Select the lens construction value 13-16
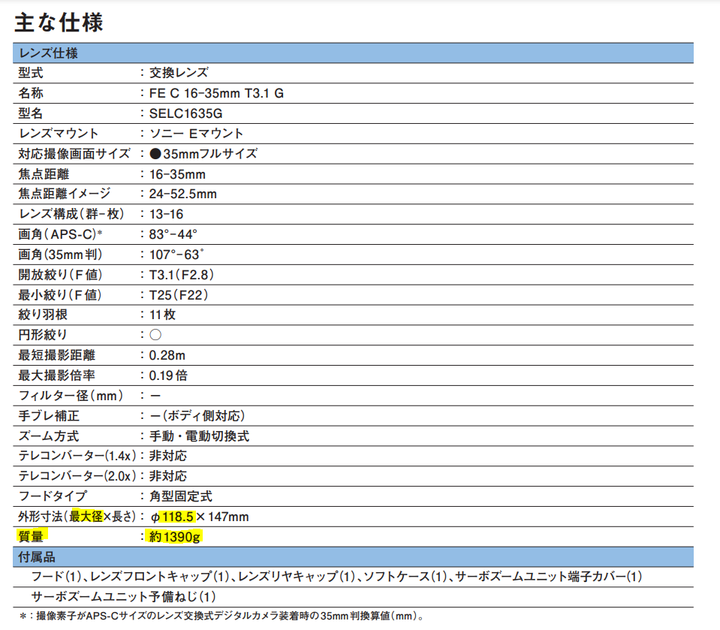Viewport: 720px width, 630px height. click(x=166, y=214)
